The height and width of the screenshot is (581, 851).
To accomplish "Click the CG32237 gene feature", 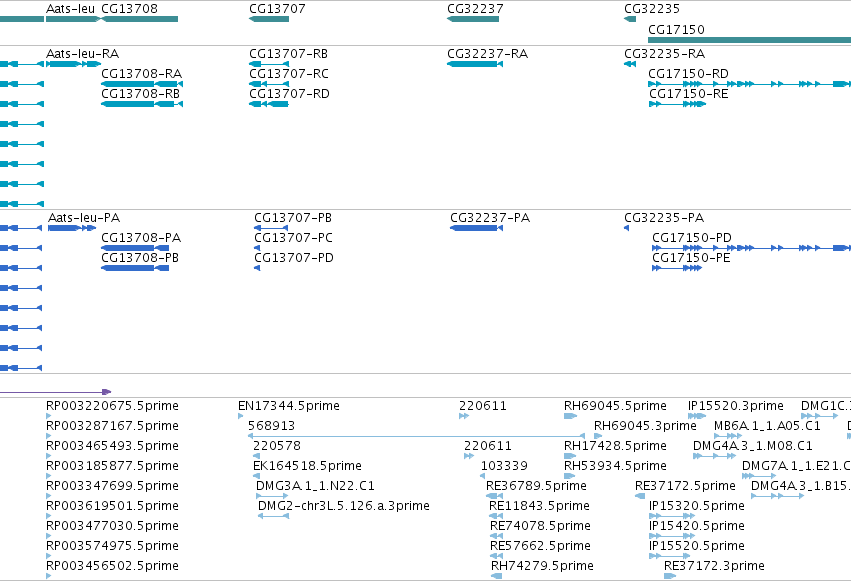I will [x=473, y=19].
